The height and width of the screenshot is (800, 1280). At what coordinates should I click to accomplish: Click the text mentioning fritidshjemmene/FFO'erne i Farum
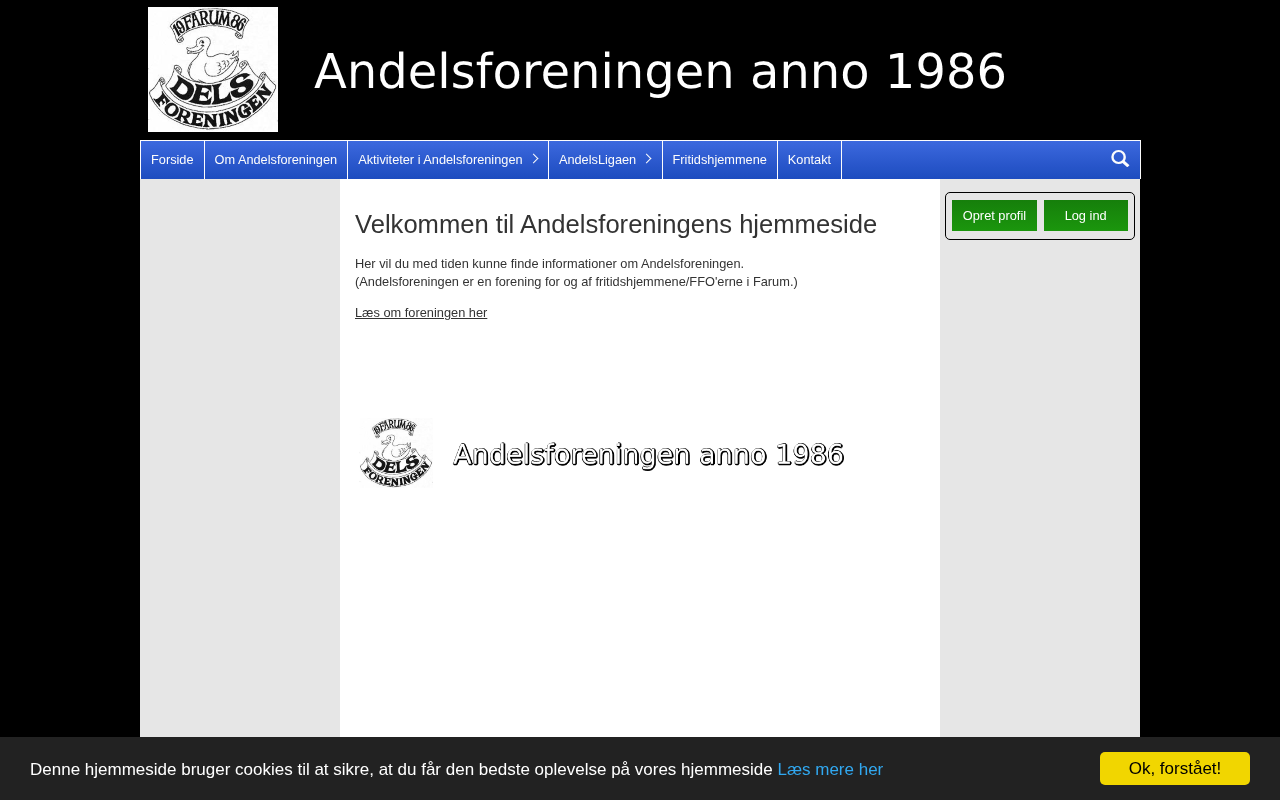click(x=576, y=282)
